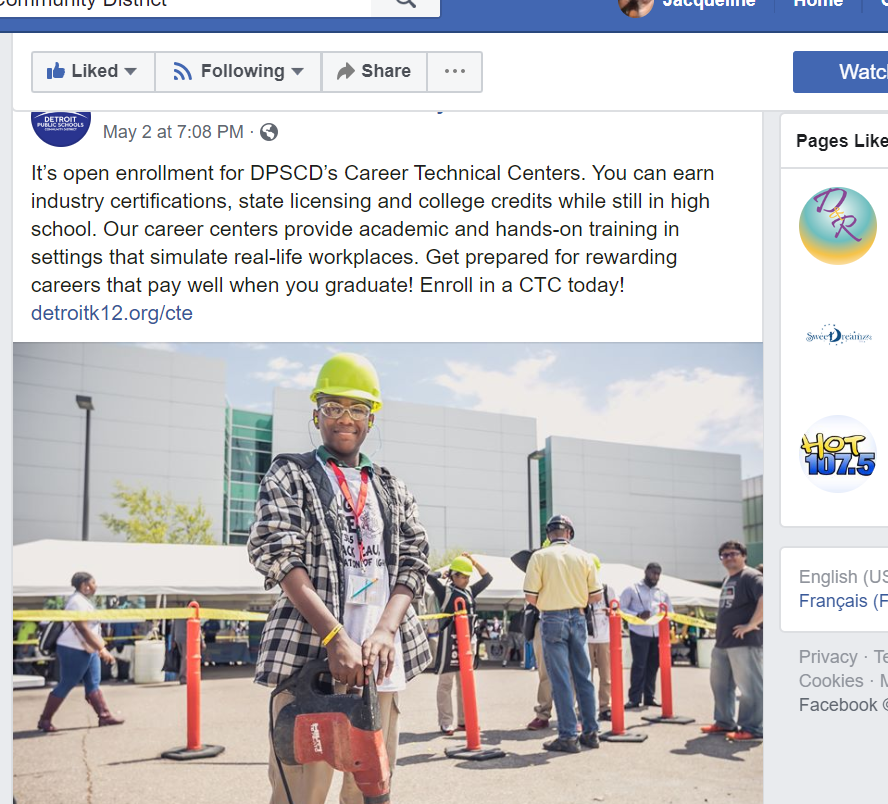Open the detroitk12.org/cte link
This screenshot has width=888, height=804.
point(112,313)
